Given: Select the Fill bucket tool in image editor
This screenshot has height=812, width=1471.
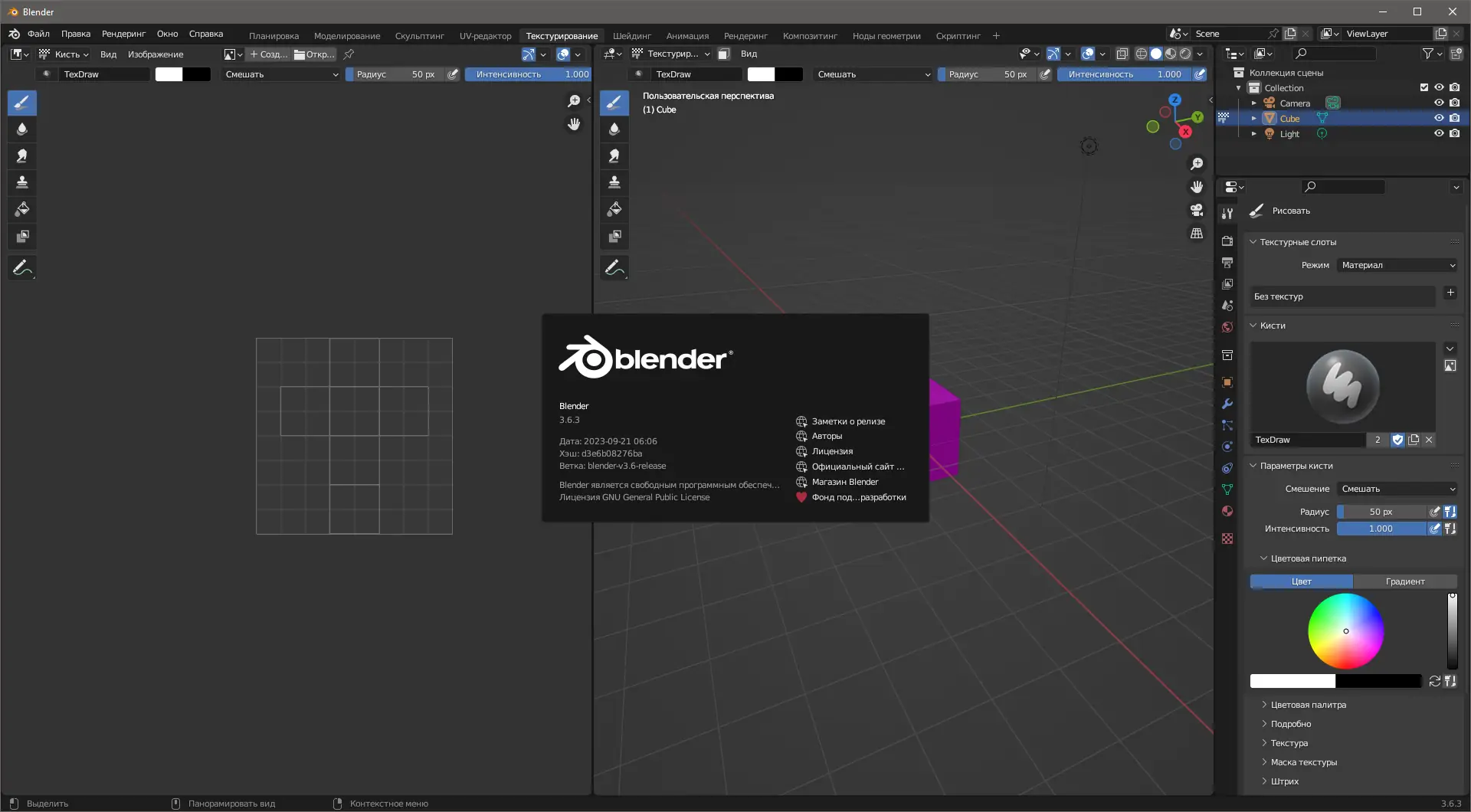Looking at the screenshot, I should (x=22, y=209).
